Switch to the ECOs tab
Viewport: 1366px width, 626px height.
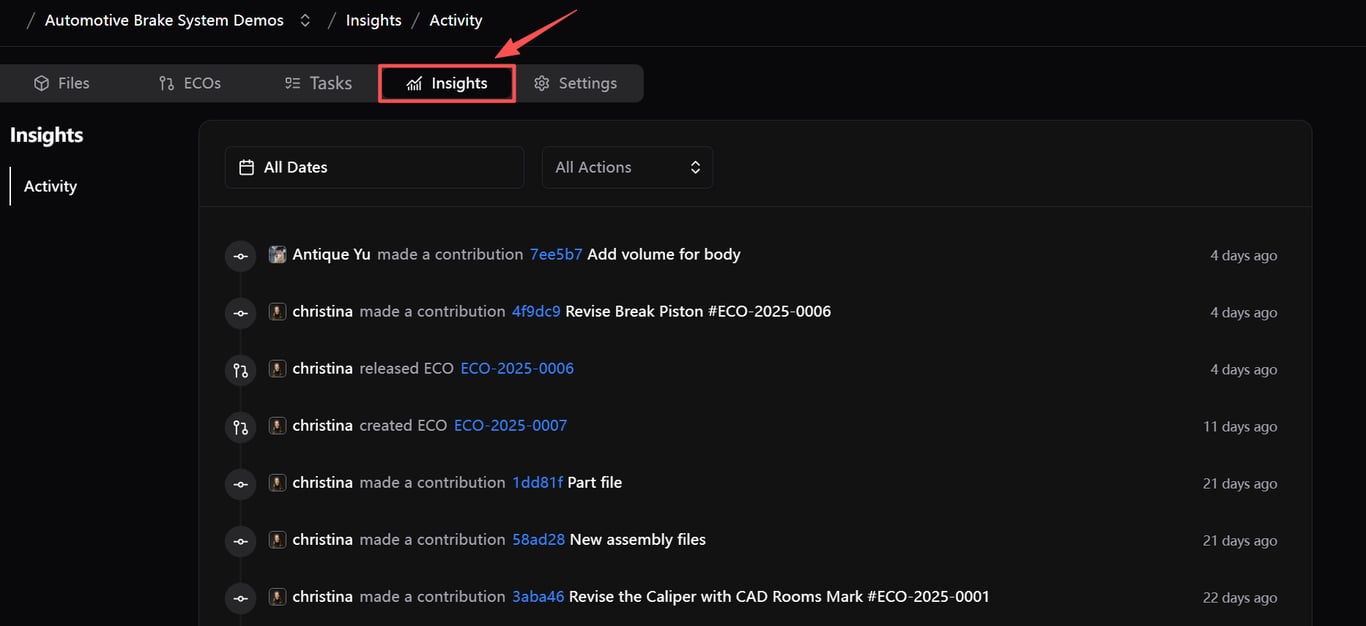[190, 83]
